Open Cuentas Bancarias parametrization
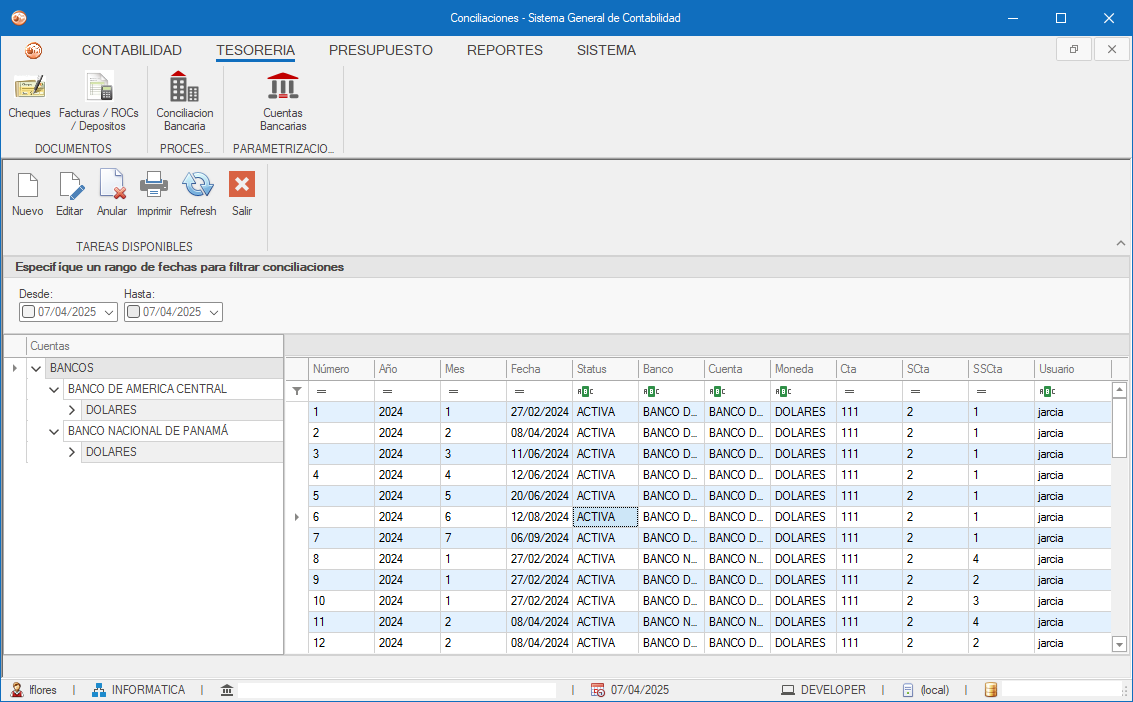Viewport: 1133px width, 702px height. 283,102
